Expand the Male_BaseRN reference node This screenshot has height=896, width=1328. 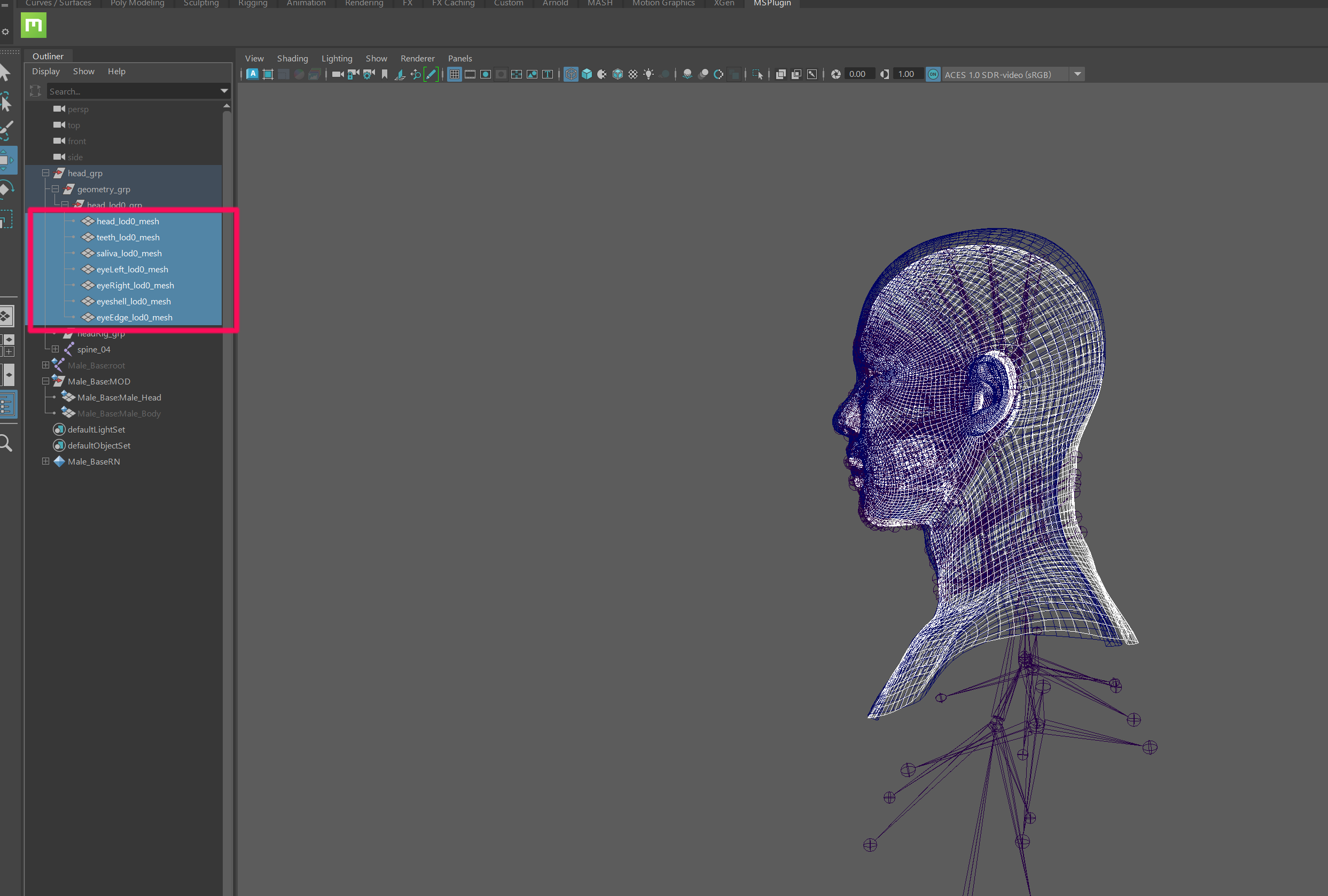[46, 461]
